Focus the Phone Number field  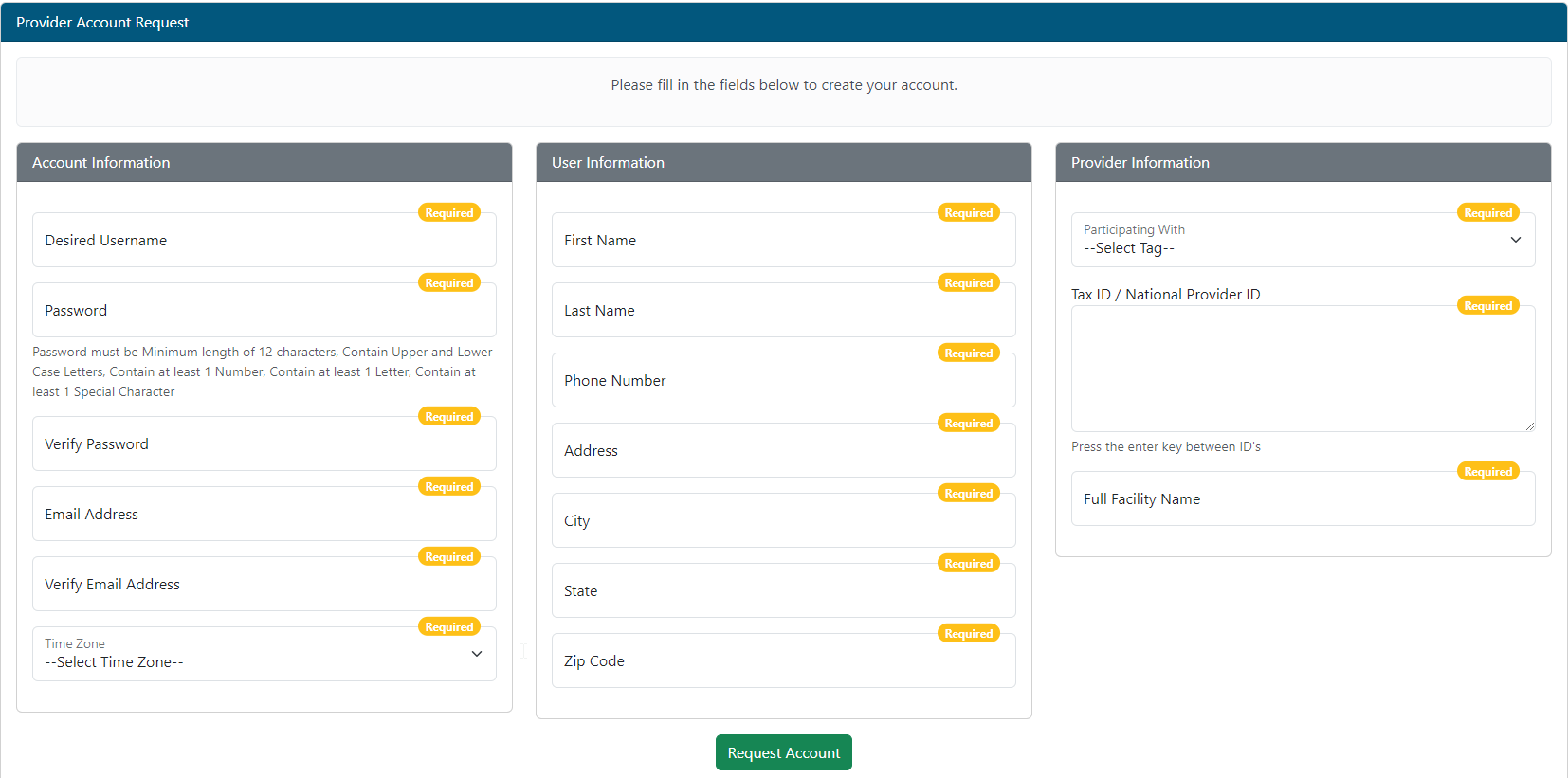[784, 380]
